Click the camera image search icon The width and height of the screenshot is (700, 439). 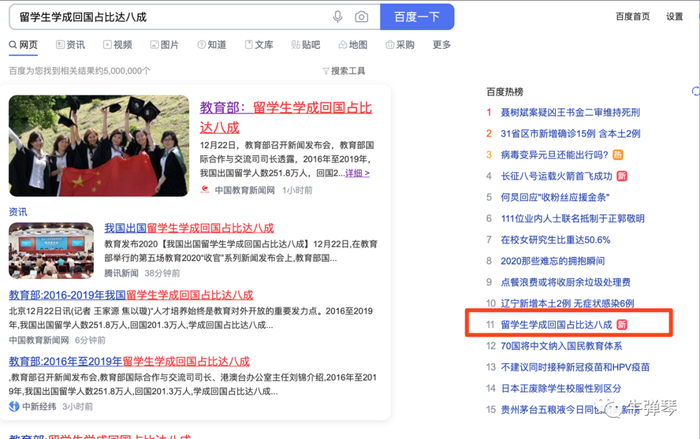coord(362,17)
